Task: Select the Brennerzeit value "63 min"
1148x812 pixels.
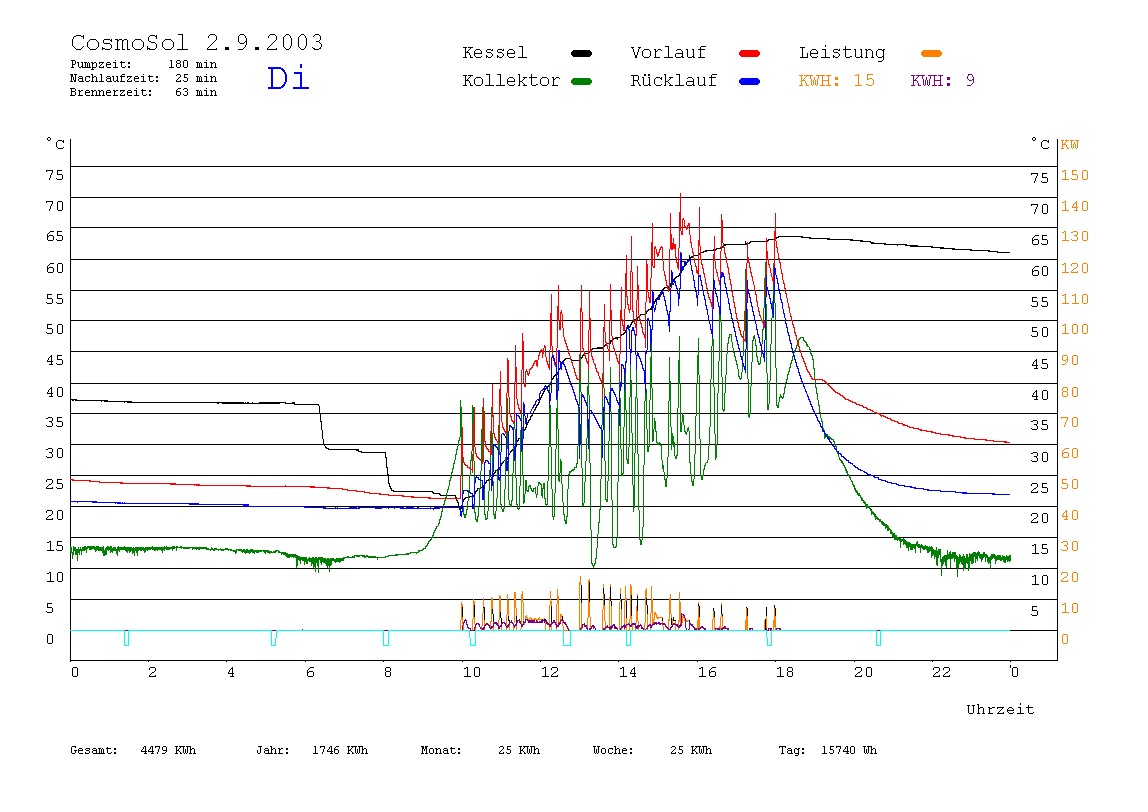Action: [196, 92]
